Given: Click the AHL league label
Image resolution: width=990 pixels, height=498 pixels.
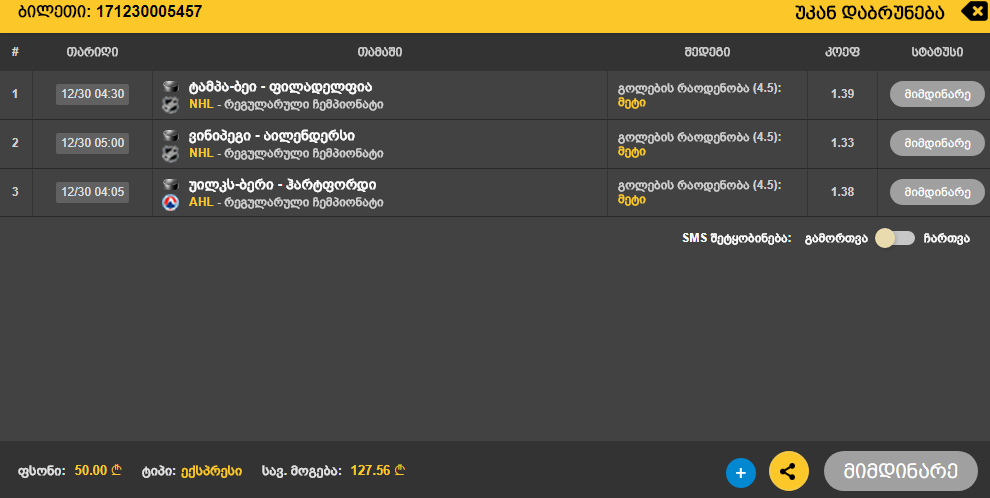Looking at the screenshot, I should (x=201, y=202).
